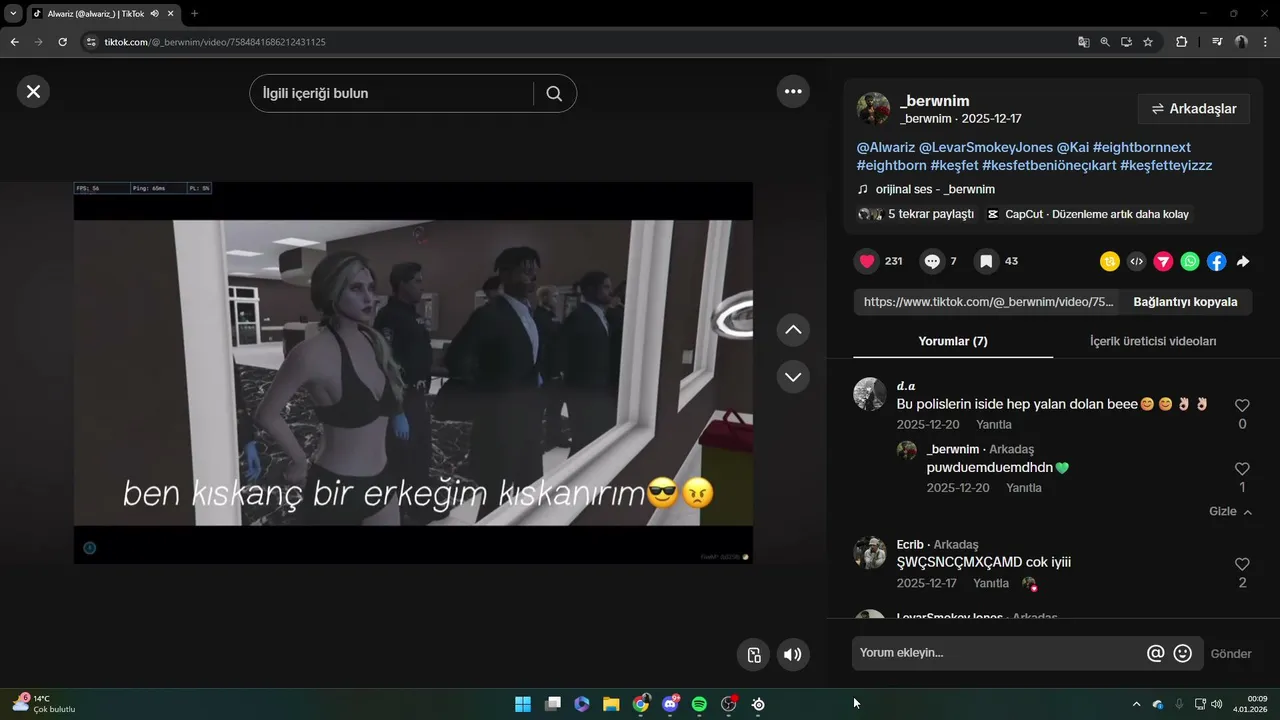Click the search magnifier icon in related content bar
1280x720 pixels.
tap(554, 93)
